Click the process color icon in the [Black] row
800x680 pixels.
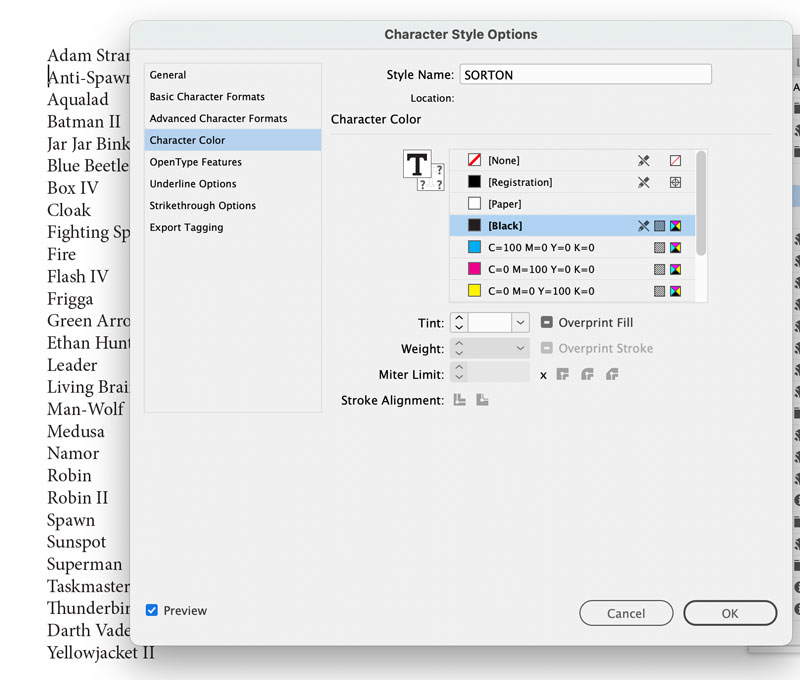660,226
